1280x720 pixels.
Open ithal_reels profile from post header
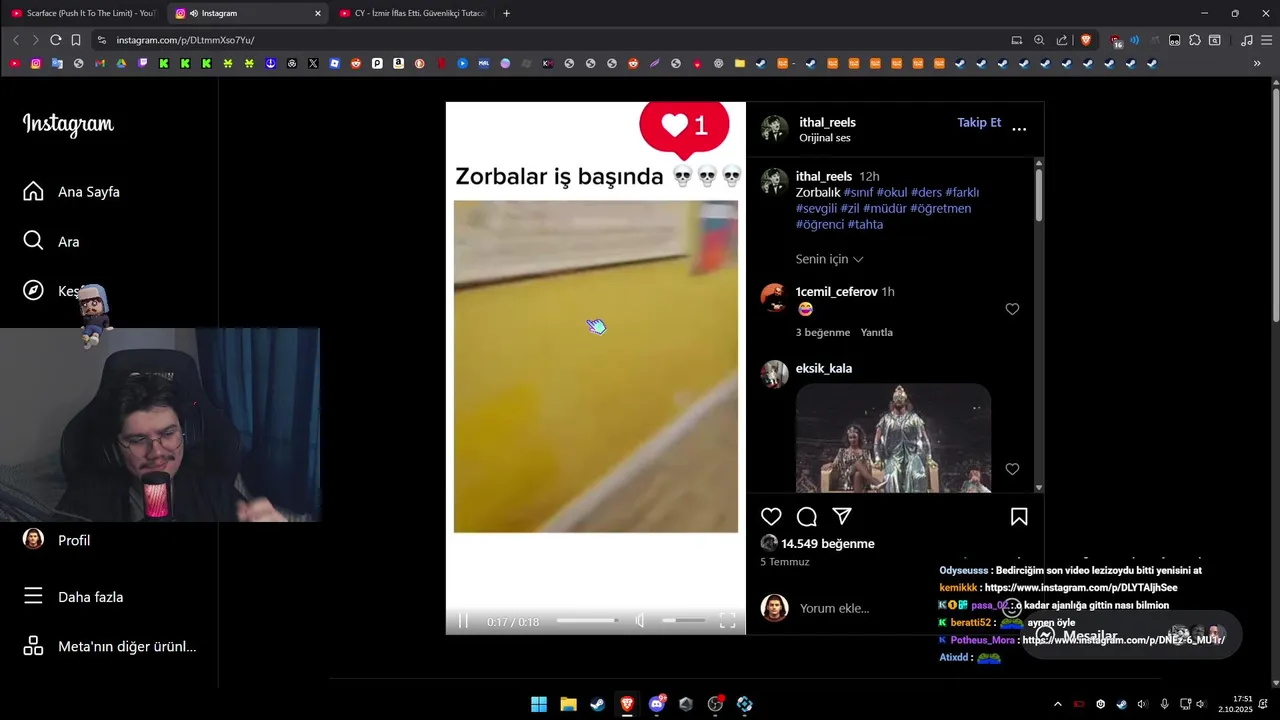click(x=827, y=122)
